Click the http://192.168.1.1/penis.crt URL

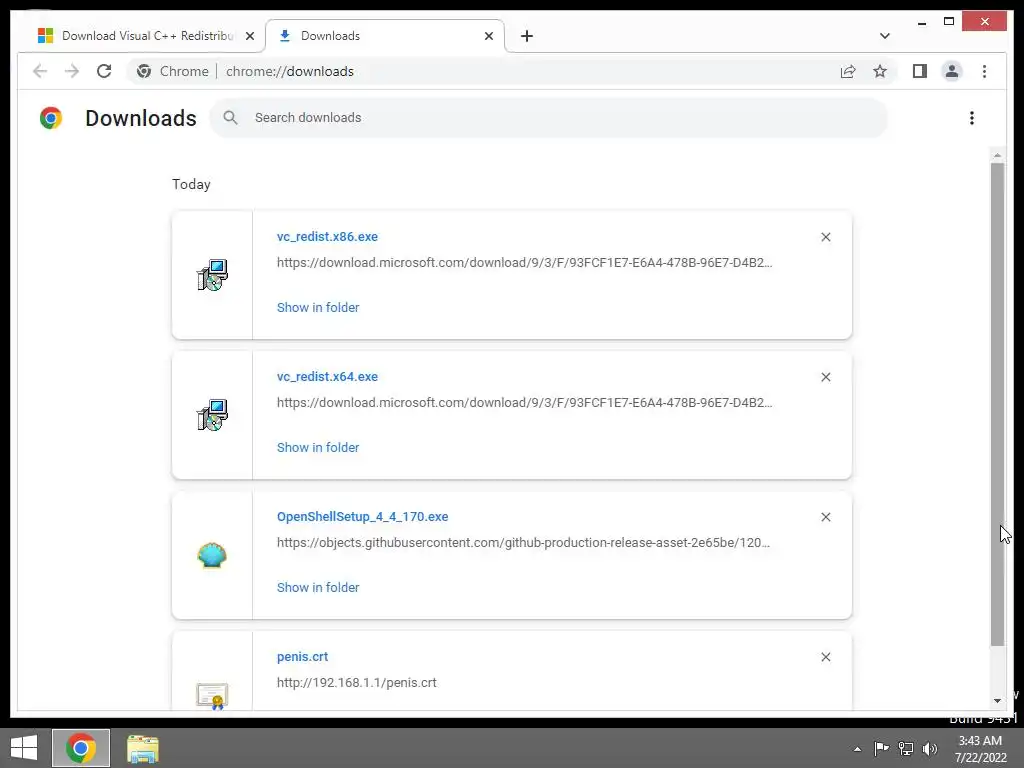(x=357, y=682)
